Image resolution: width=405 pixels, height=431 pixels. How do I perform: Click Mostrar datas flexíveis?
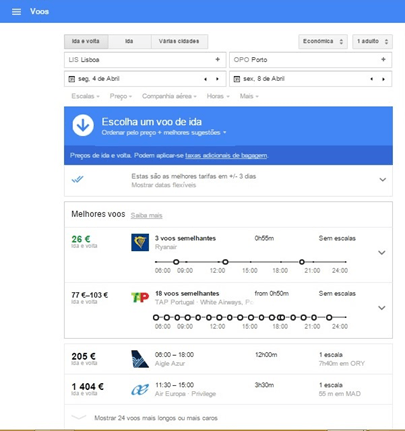pos(164,185)
